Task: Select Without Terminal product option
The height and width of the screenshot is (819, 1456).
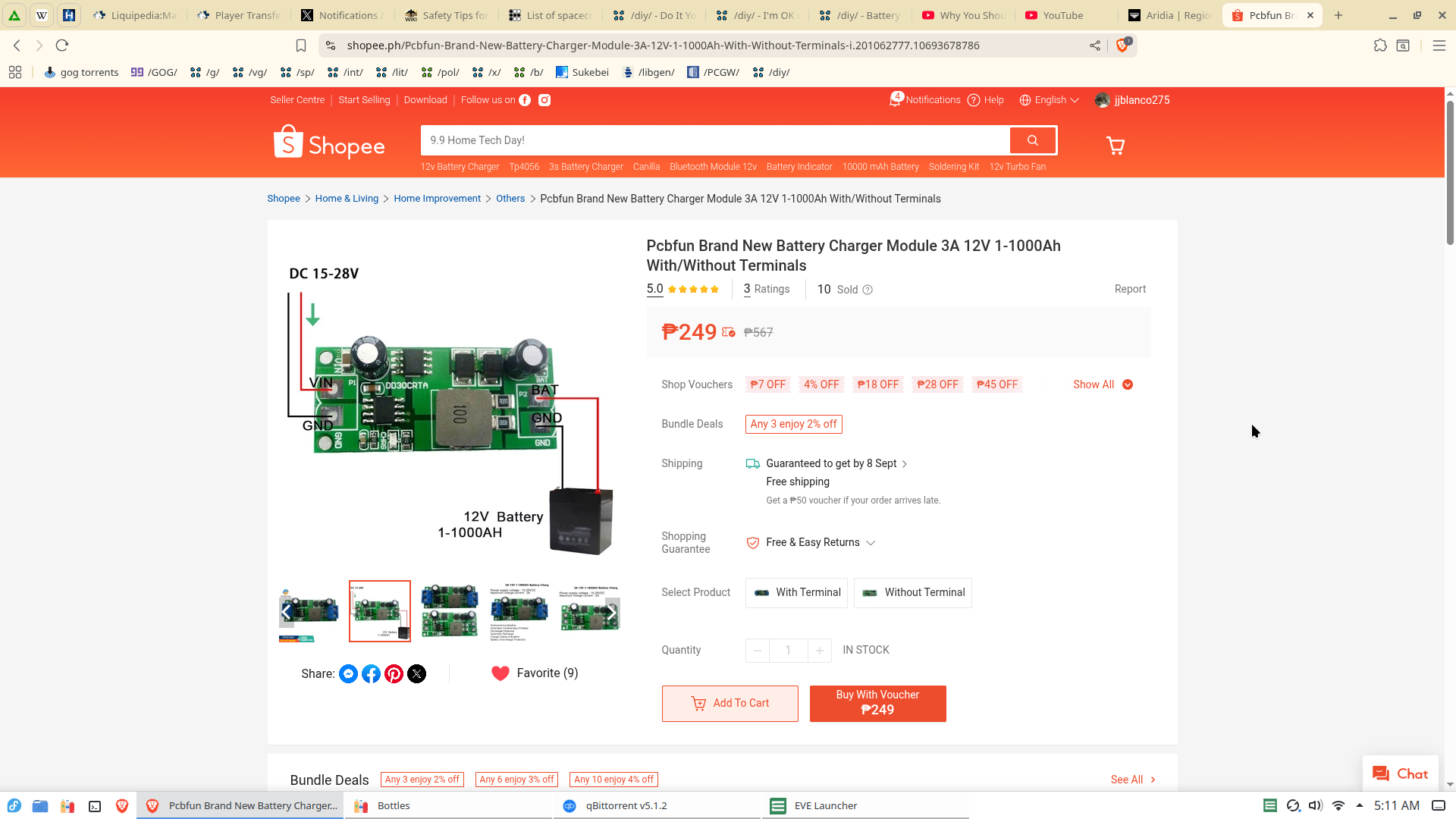Action: (912, 592)
